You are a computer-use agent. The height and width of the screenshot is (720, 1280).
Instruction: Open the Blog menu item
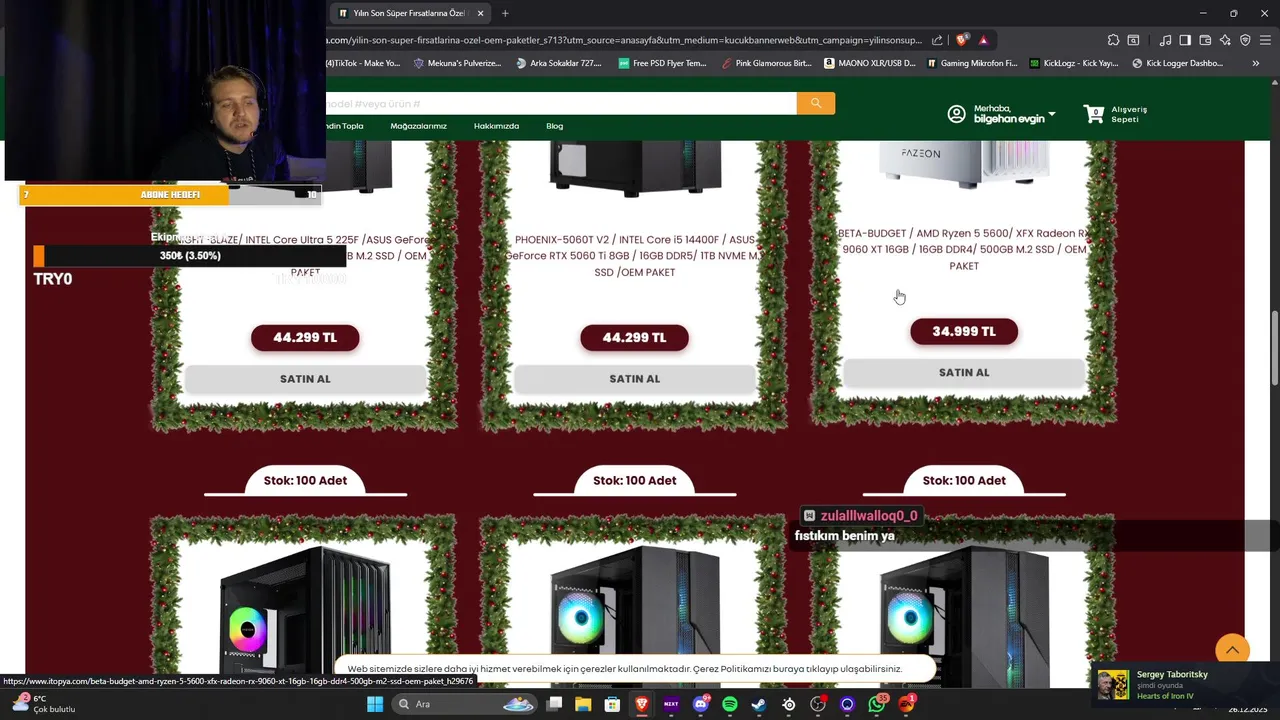click(x=554, y=126)
